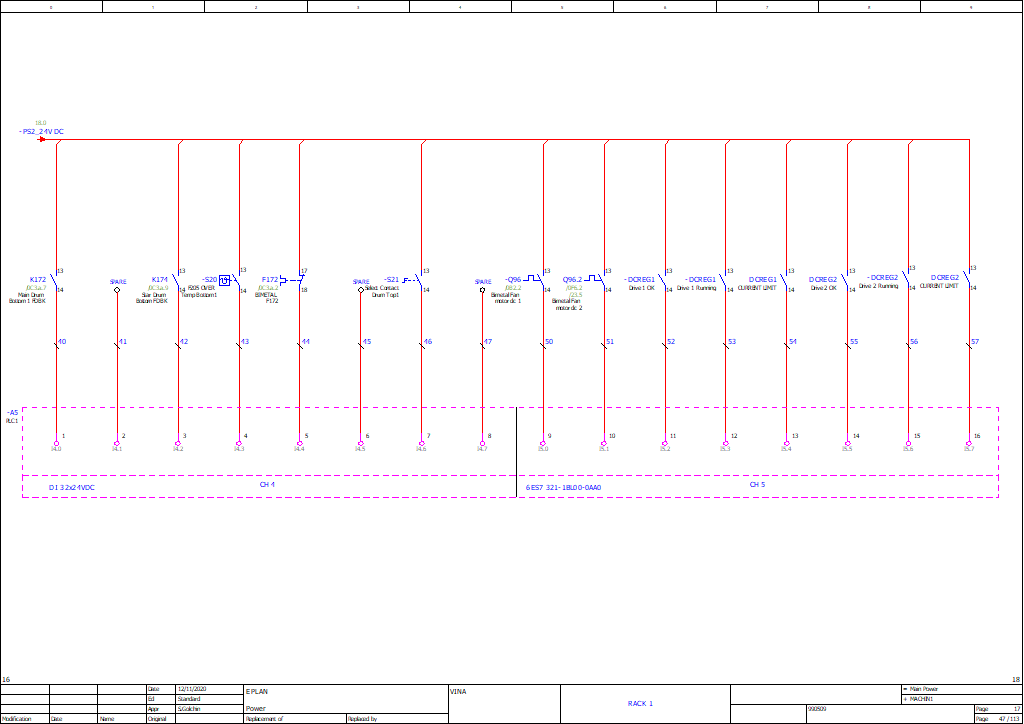
Task: Click the wire number 50 label
Action: pos(549,342)
